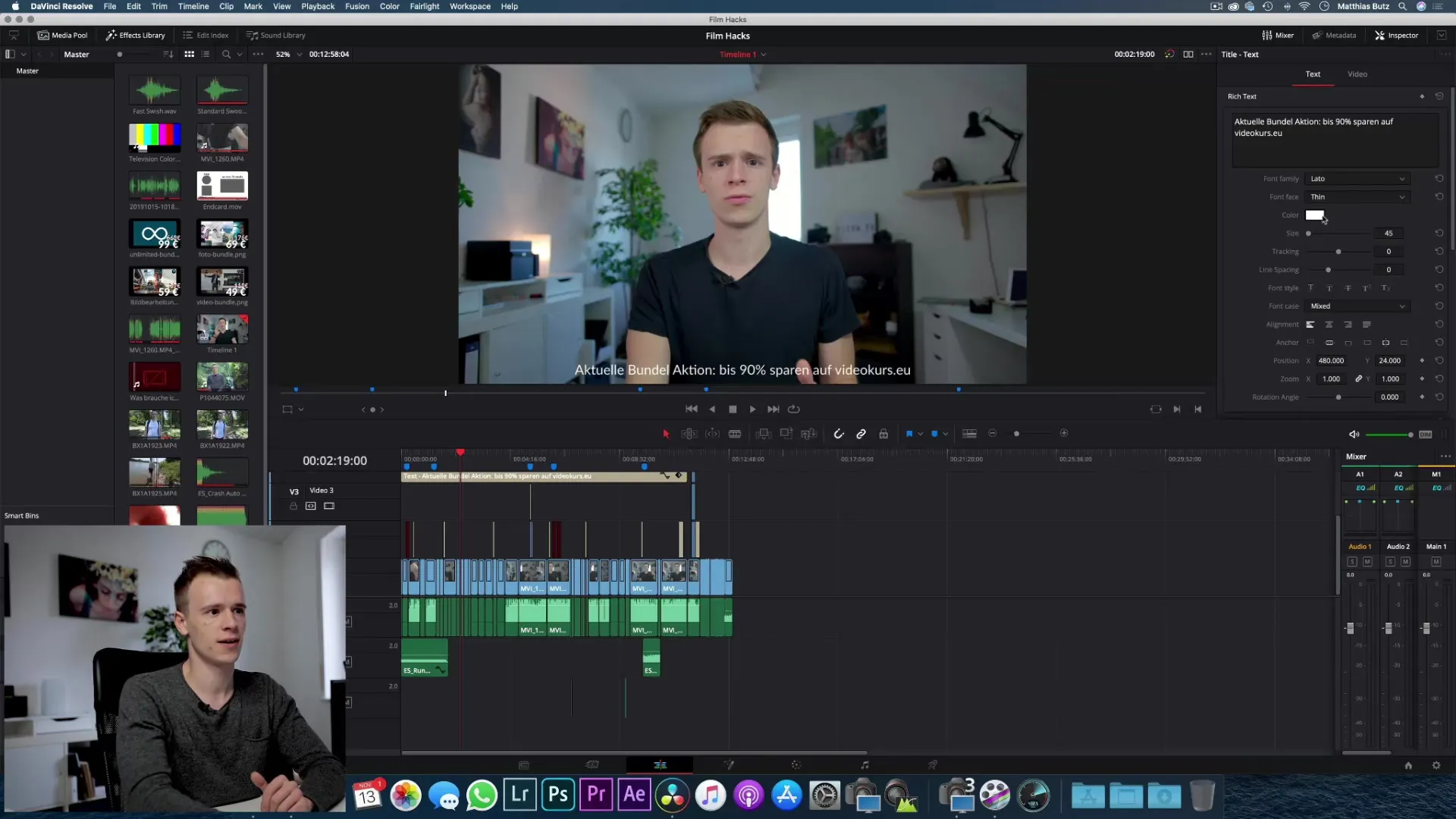Open the flag color dropdown arrow
The width and height of the screenshot is (1456, 819).
tap(921, 435)
